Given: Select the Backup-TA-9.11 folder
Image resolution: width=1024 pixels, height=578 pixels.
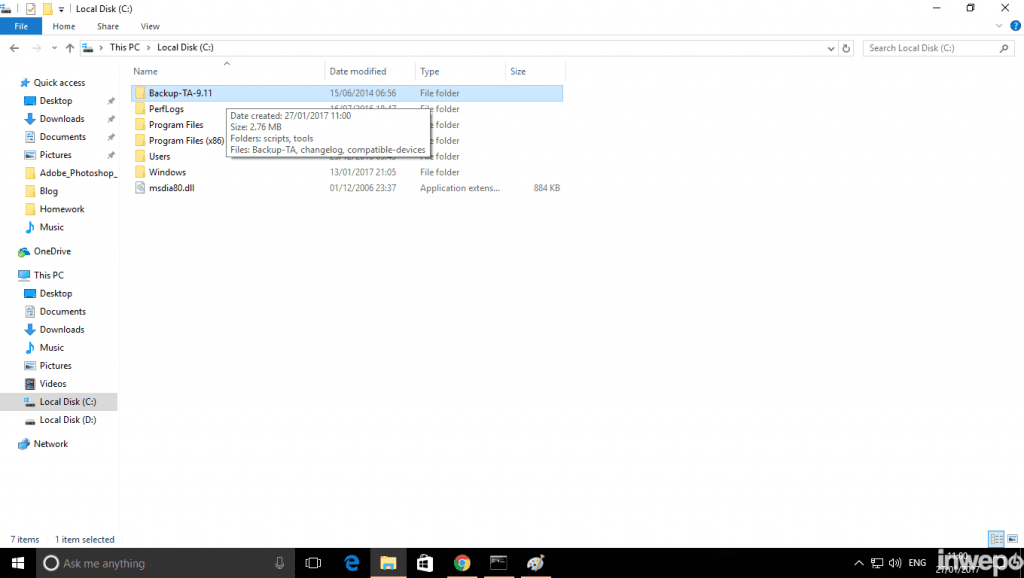Looking at the screenshot, I should point(347,93).
